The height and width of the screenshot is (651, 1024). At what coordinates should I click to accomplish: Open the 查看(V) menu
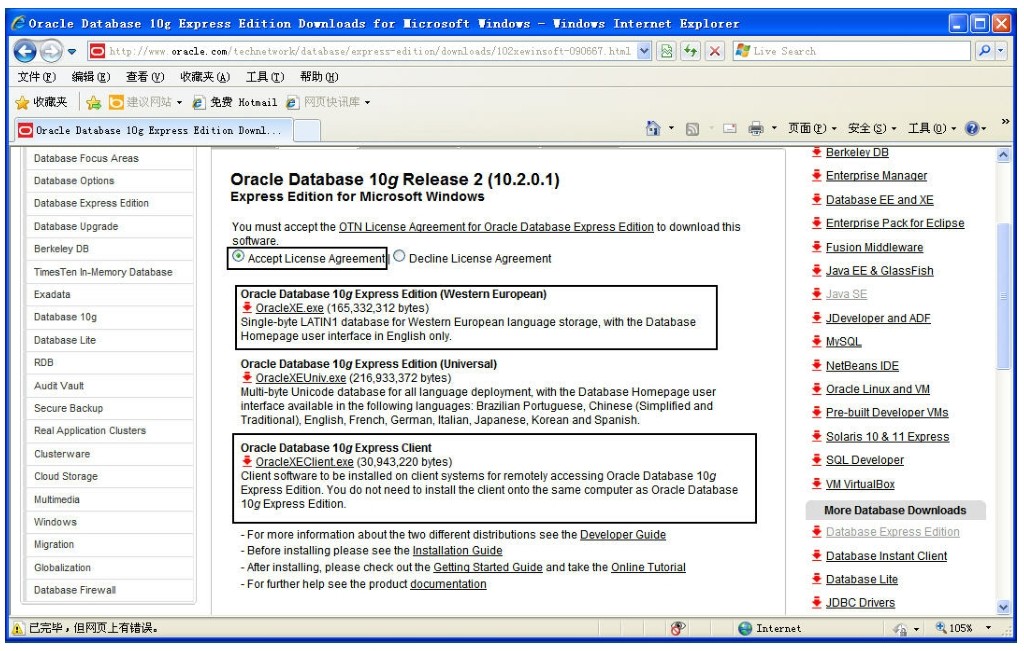pos(145,77)
